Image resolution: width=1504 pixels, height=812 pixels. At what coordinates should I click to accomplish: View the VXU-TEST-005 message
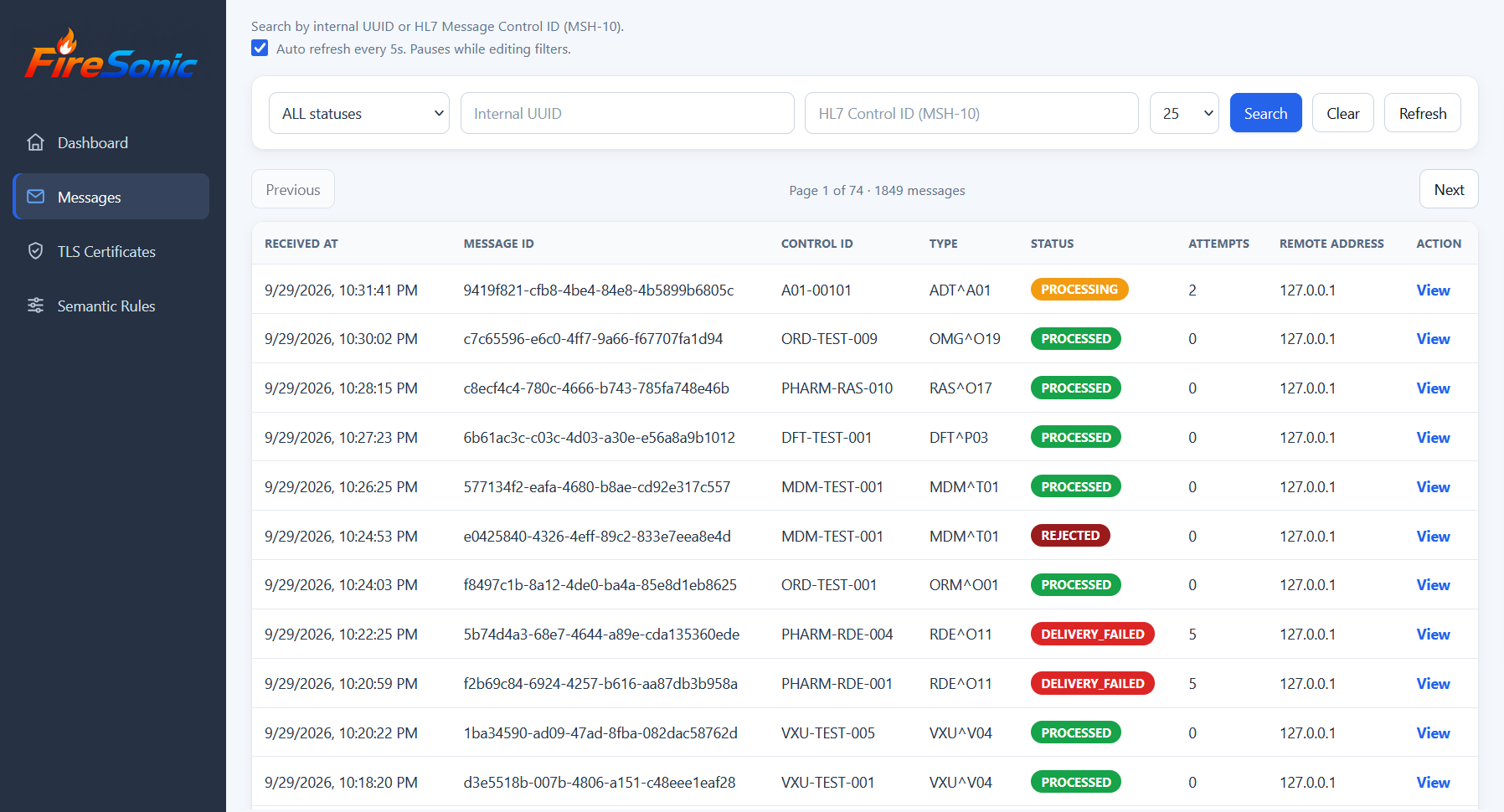point(1433,732)
